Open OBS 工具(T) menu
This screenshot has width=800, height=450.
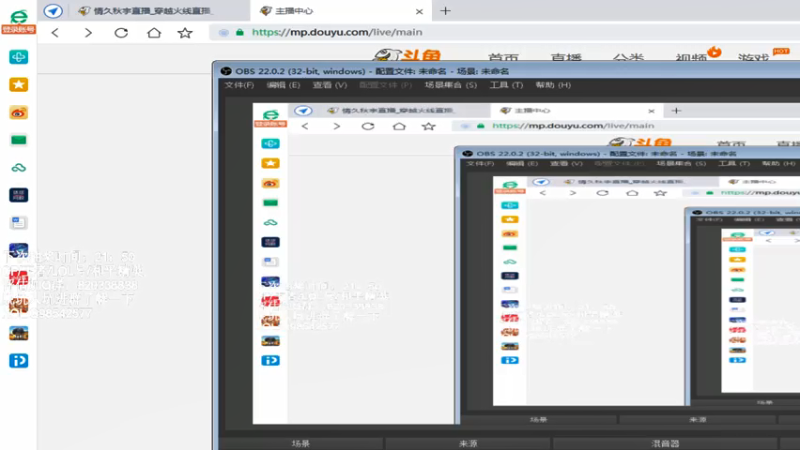click(x=506, y=85)
